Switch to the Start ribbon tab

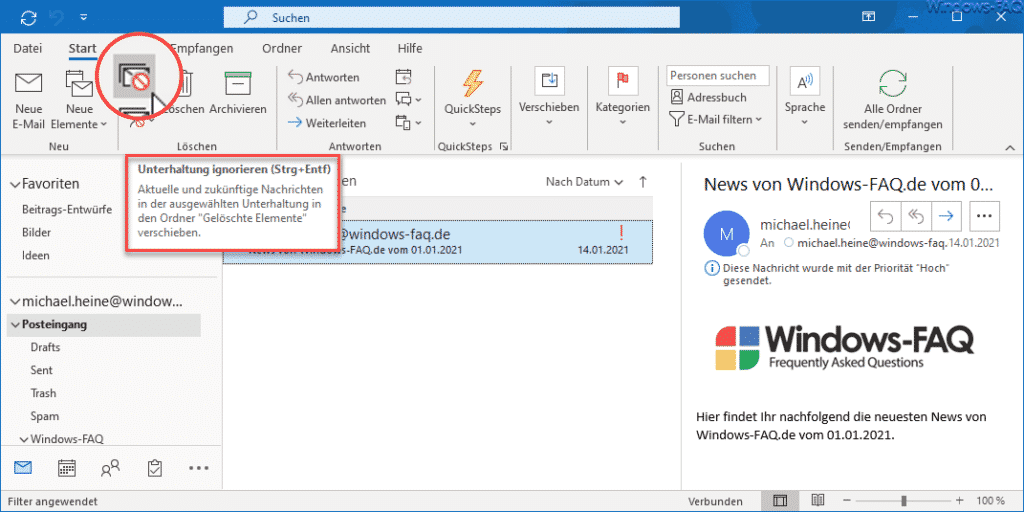click(x=82, y=48)
